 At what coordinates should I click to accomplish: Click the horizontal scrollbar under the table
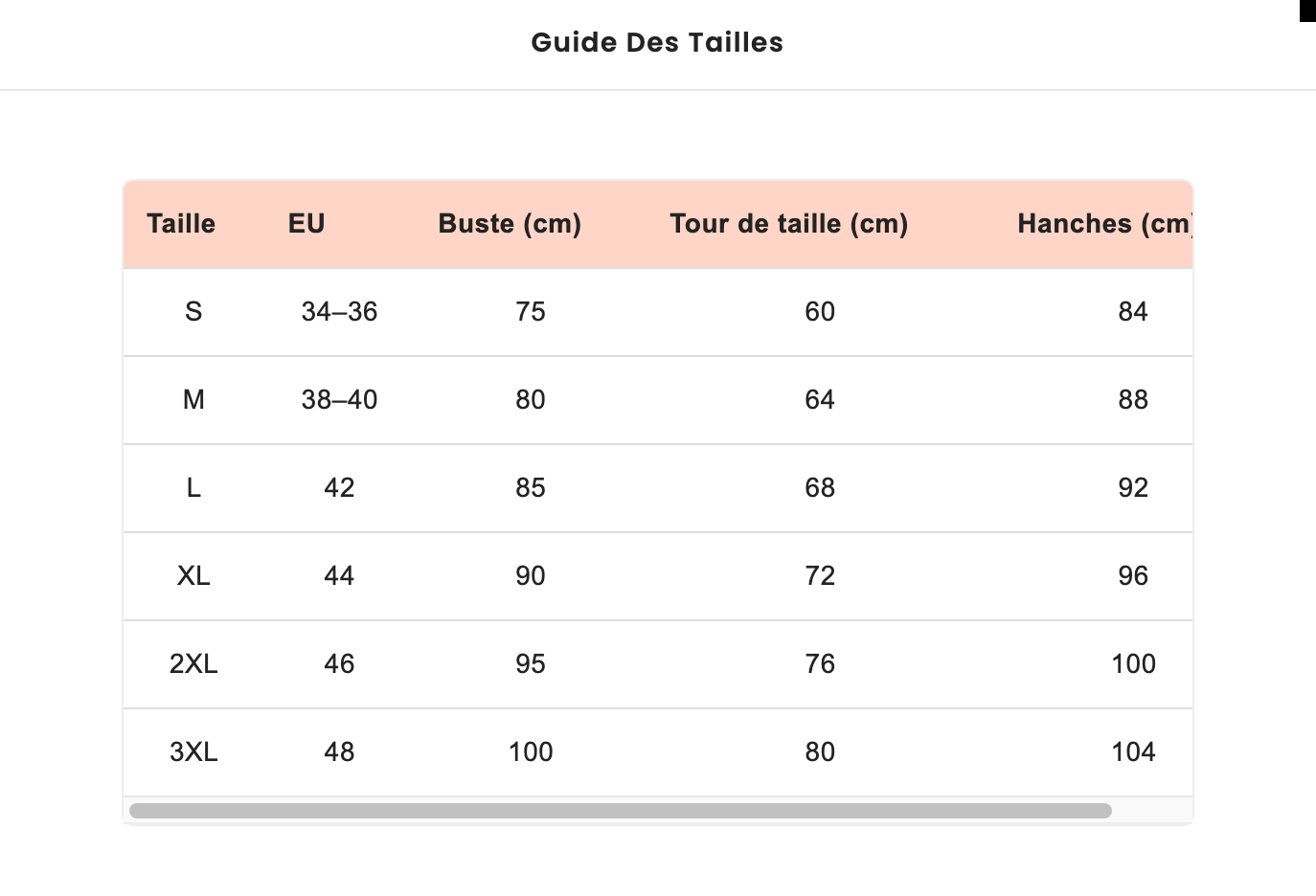point(621,811)
